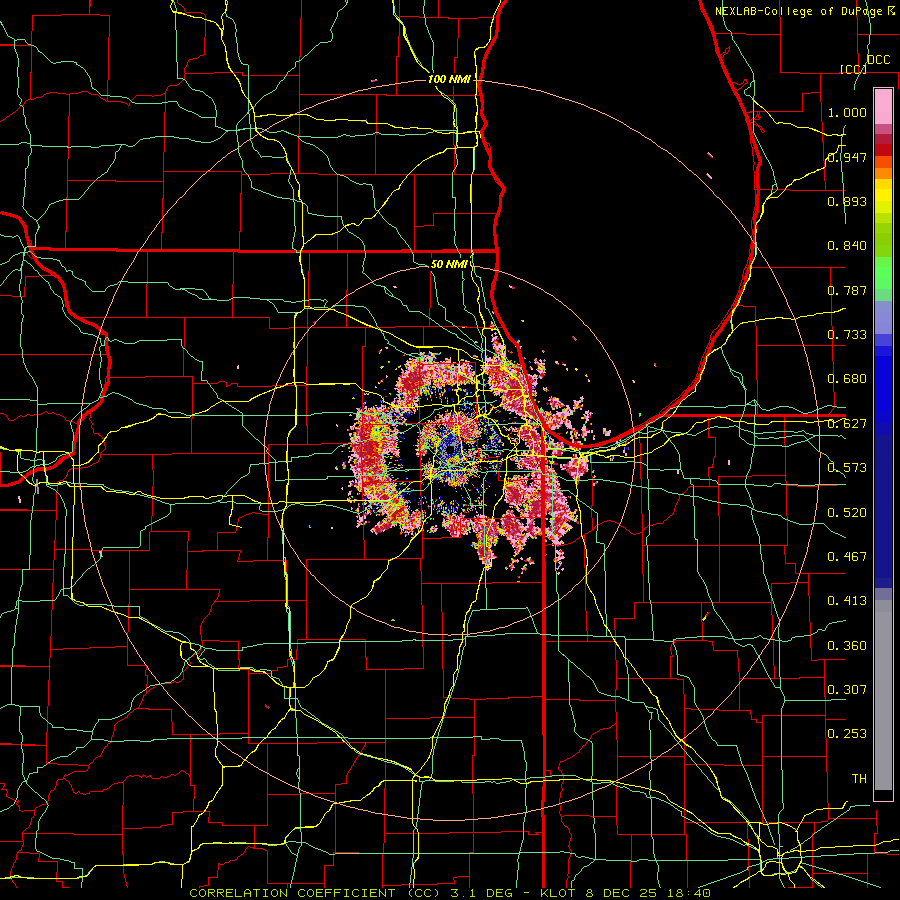Click the 0.307 scale value
This screenshot has width=900, height=900.
[x=847, y=690]
